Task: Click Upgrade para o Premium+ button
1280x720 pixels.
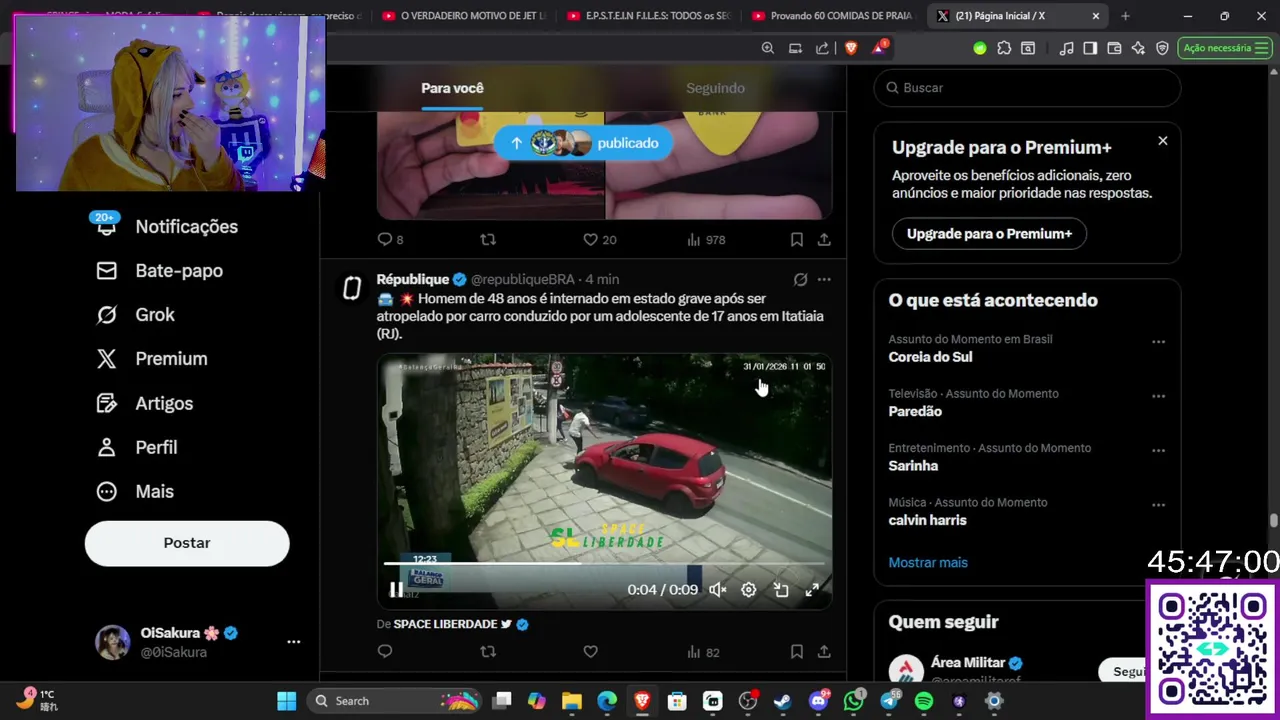Action: [x=989, y=234]
